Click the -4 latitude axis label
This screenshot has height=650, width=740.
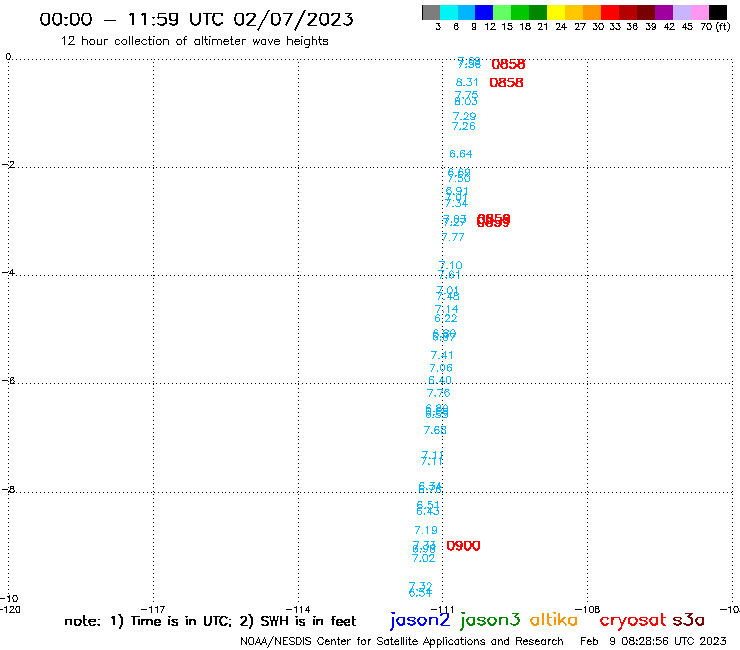[x=8, y=272]
